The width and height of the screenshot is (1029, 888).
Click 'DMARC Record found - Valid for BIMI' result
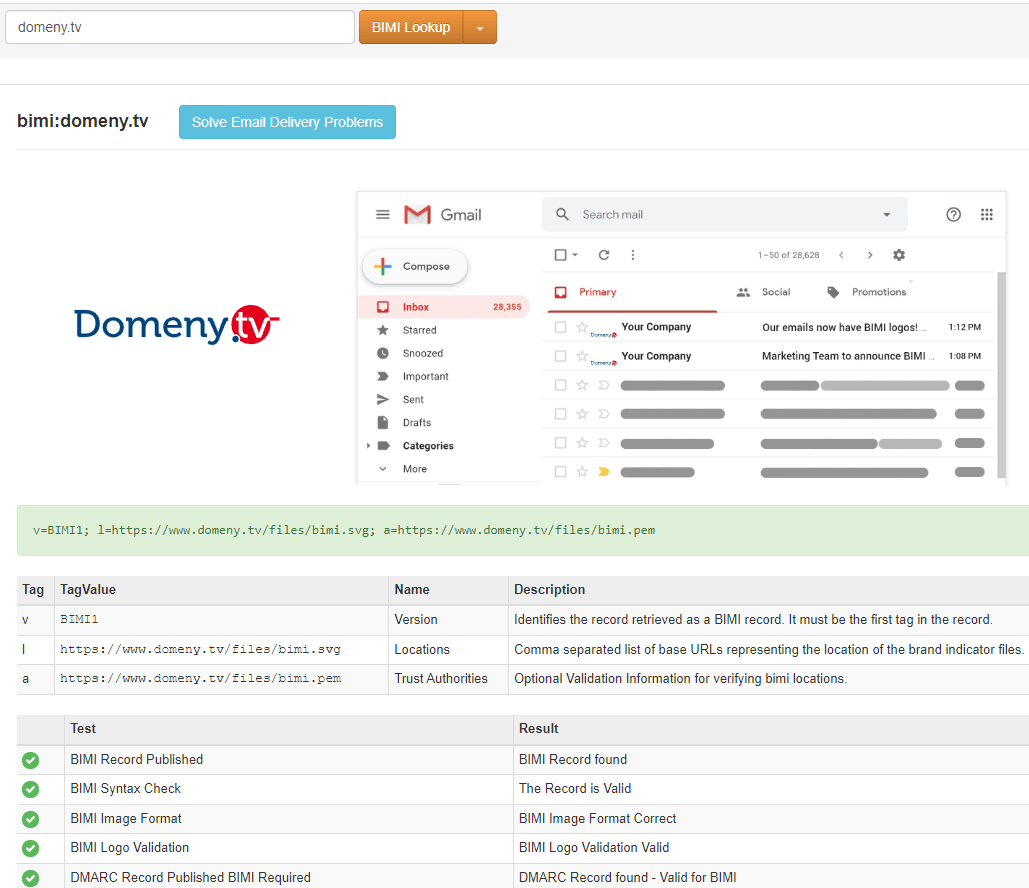pyautogui.click(x=627, y=877)
